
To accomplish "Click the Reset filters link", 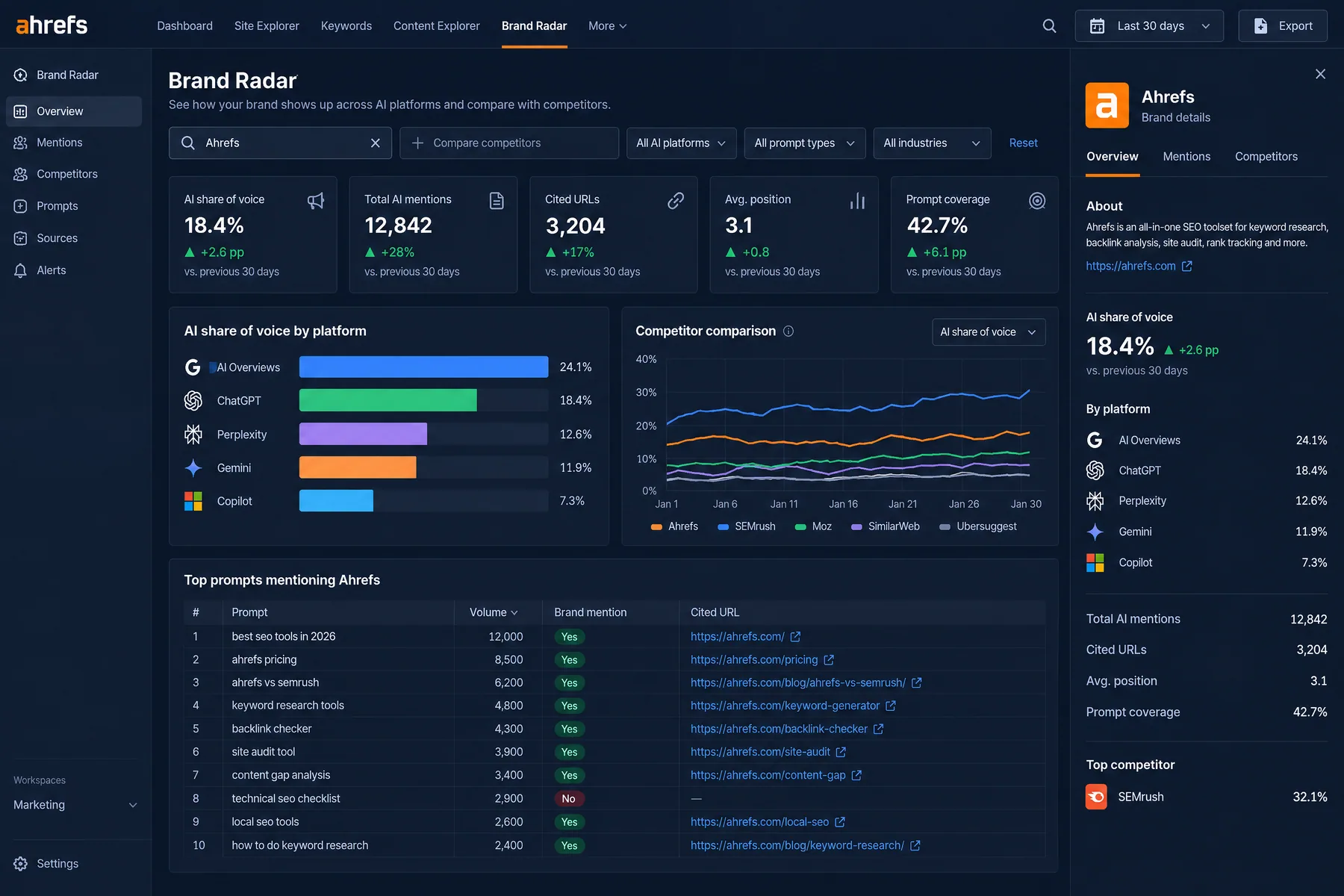I will (x=1023, y=143).
